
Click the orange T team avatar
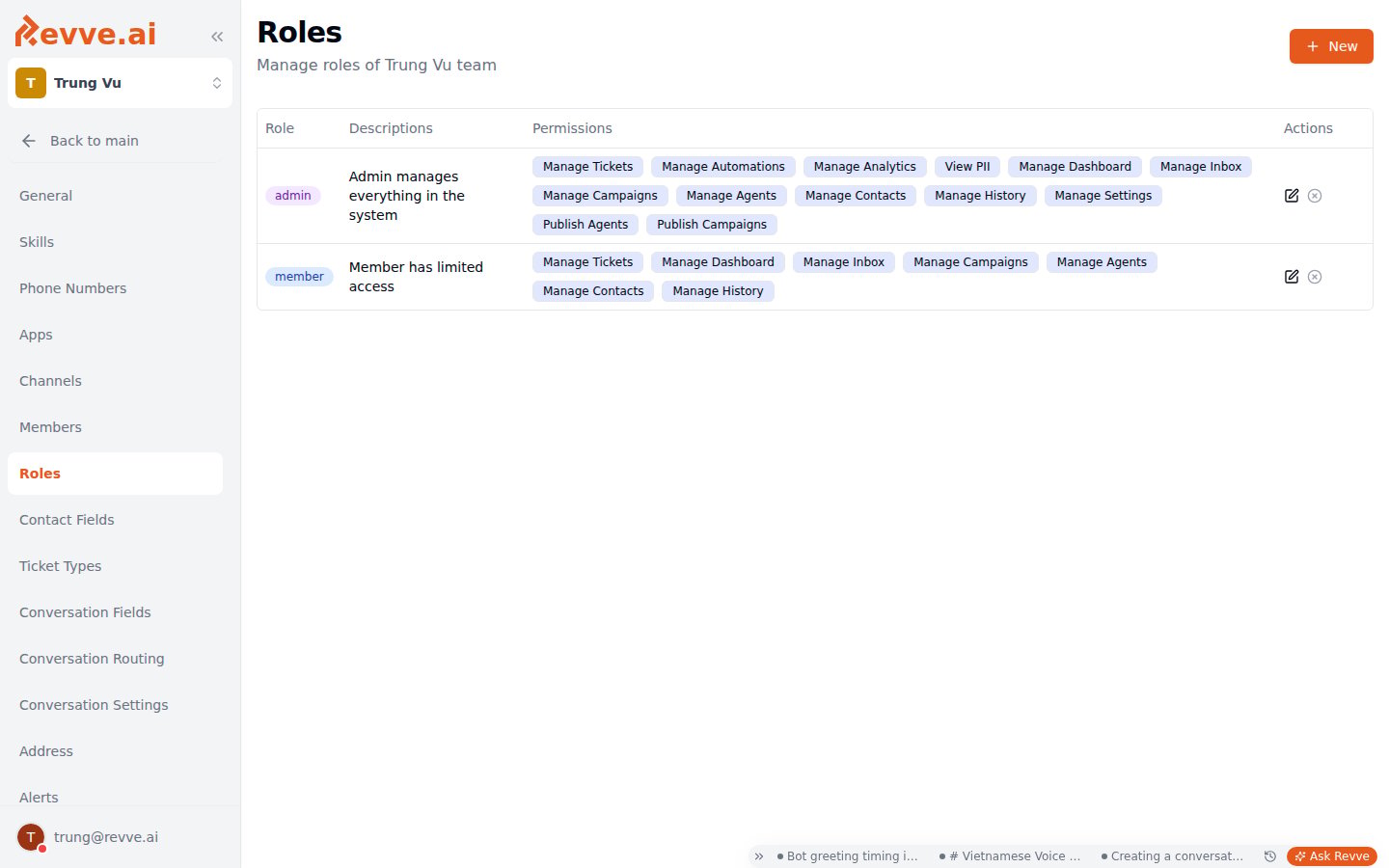[x=31, y=83]
